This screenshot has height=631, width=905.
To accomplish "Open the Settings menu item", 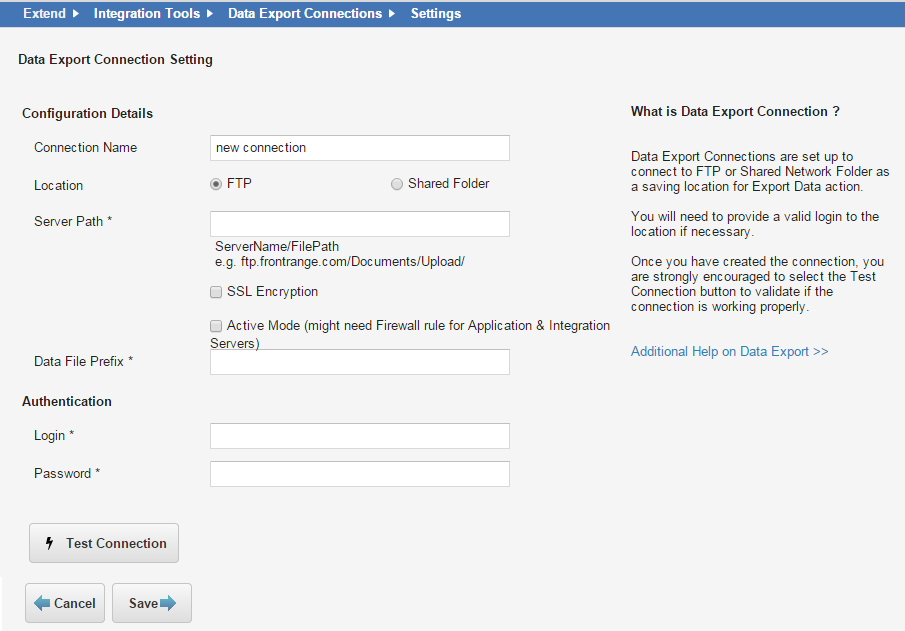I will pyautogui.click(x=435, y=13).
